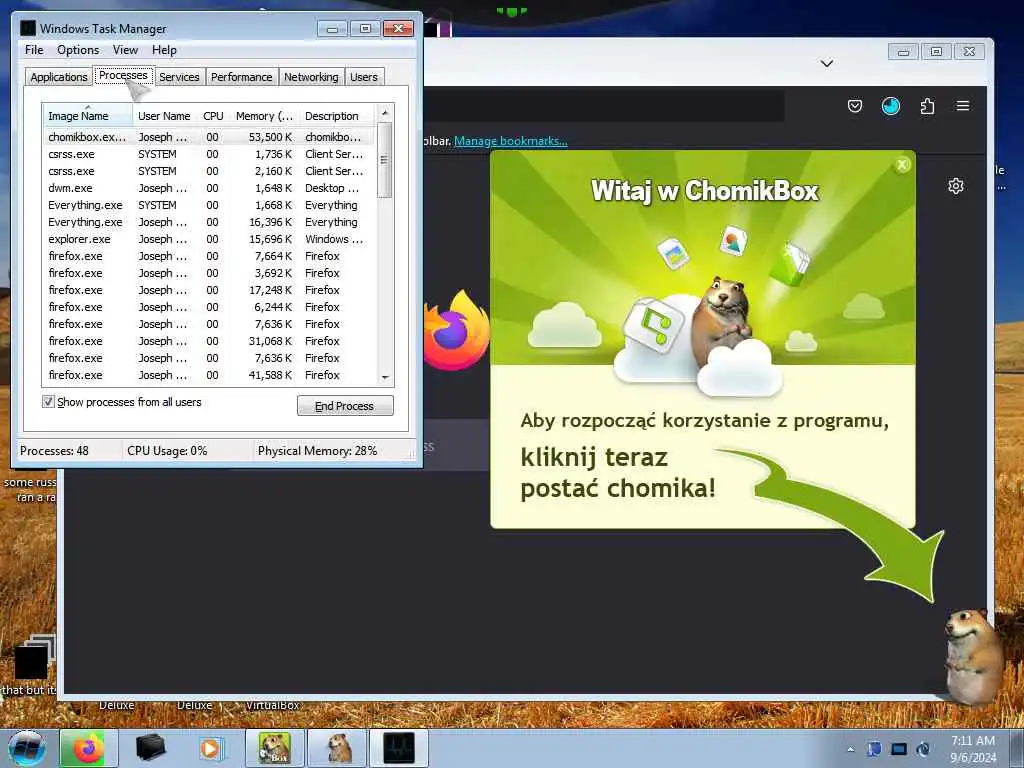Open Windows Media Player from taskbar
Image resolution: width=1024 pixels, height=768 pixels.
click(210, 748)
